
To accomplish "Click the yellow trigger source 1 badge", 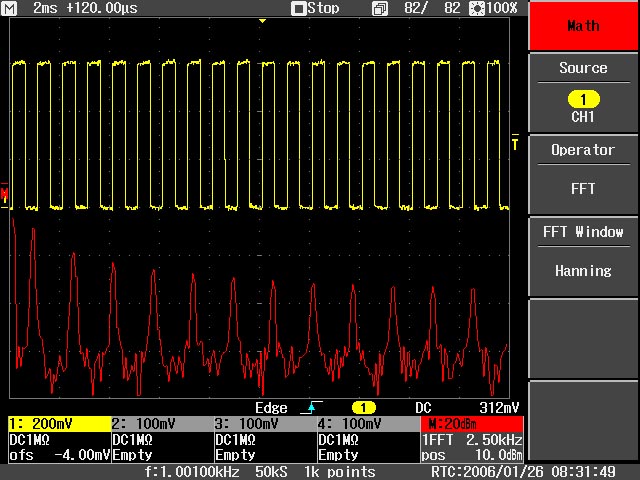I will pyautogui.click(x=366, y=408).
